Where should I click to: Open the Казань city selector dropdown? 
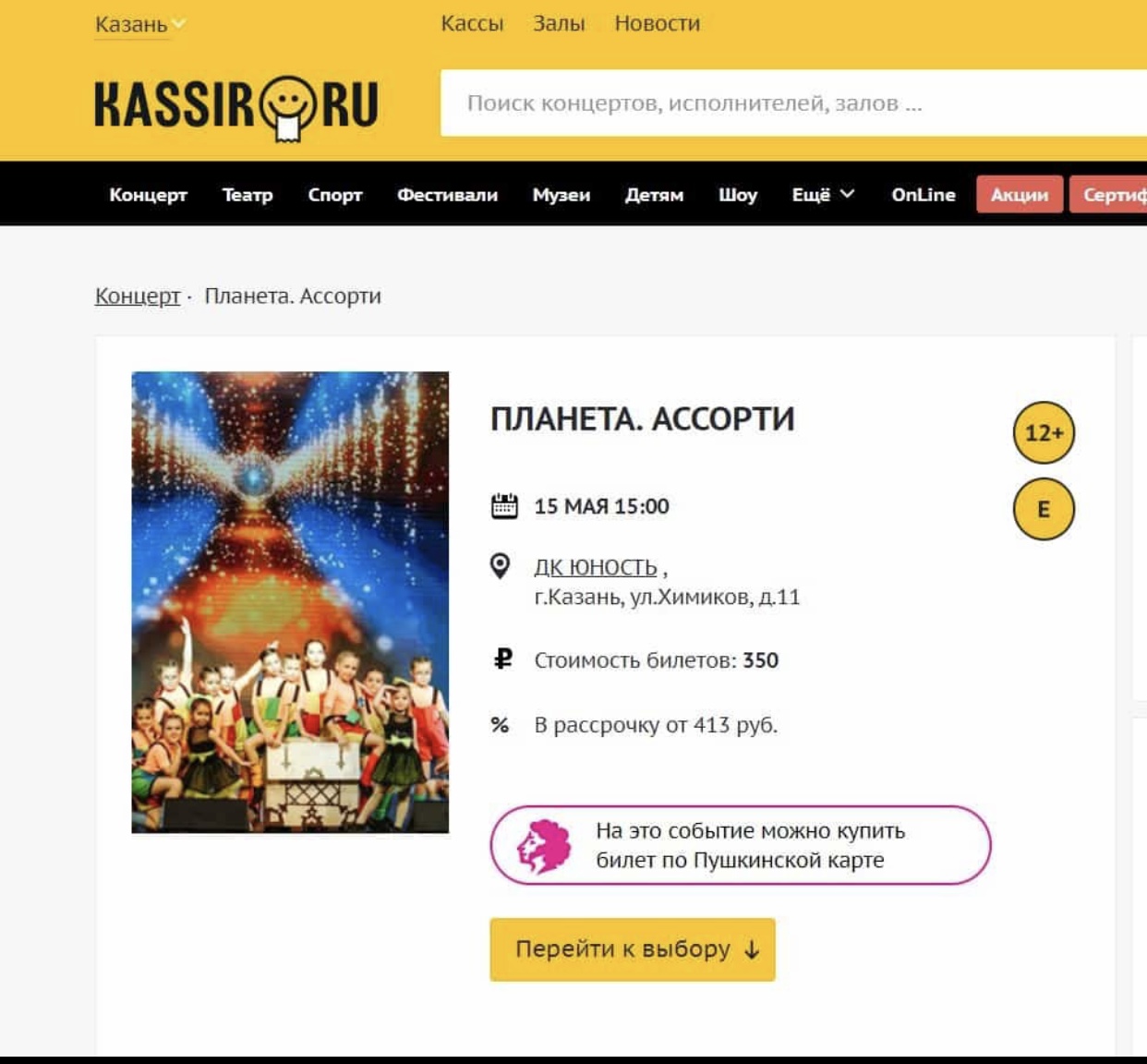click(140, 24)
